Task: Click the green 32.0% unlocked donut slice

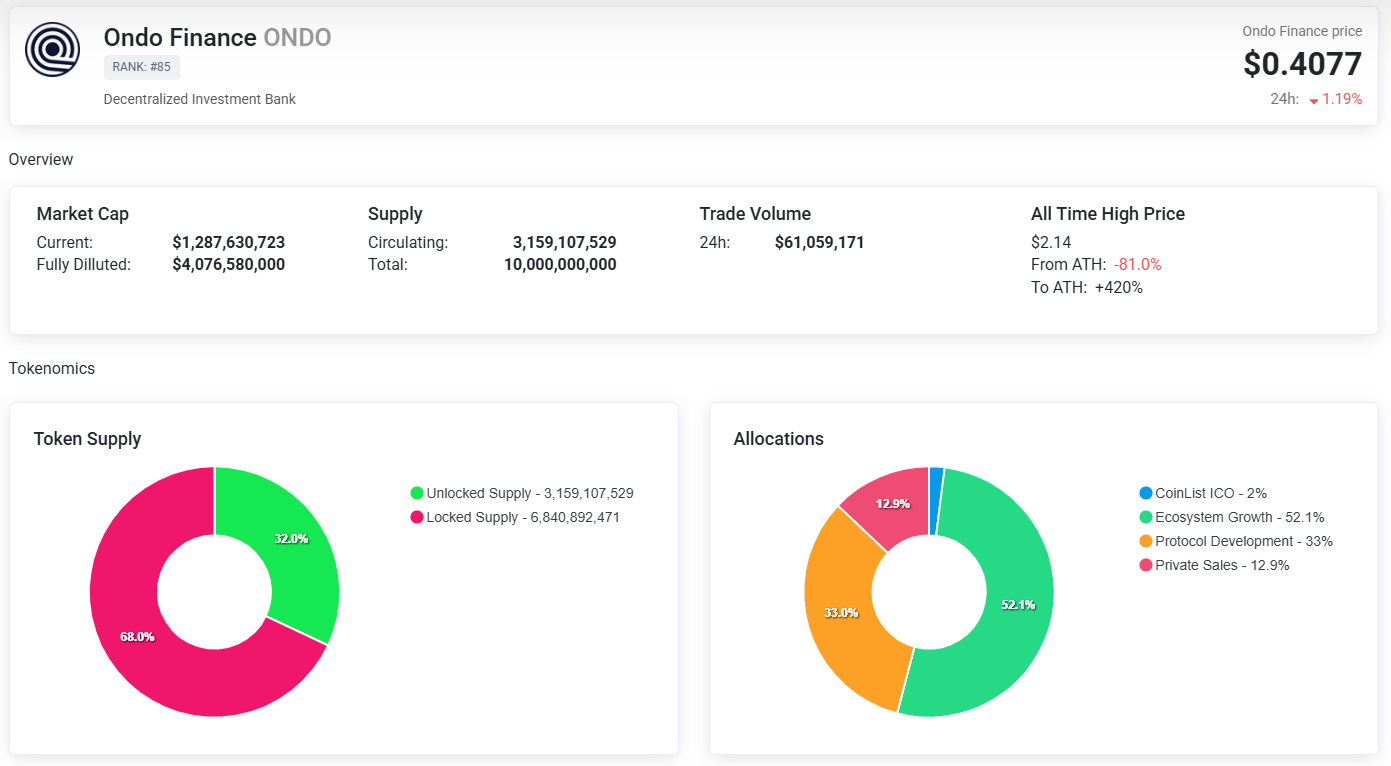Action: pyautogui.click(x=292, y=539)
